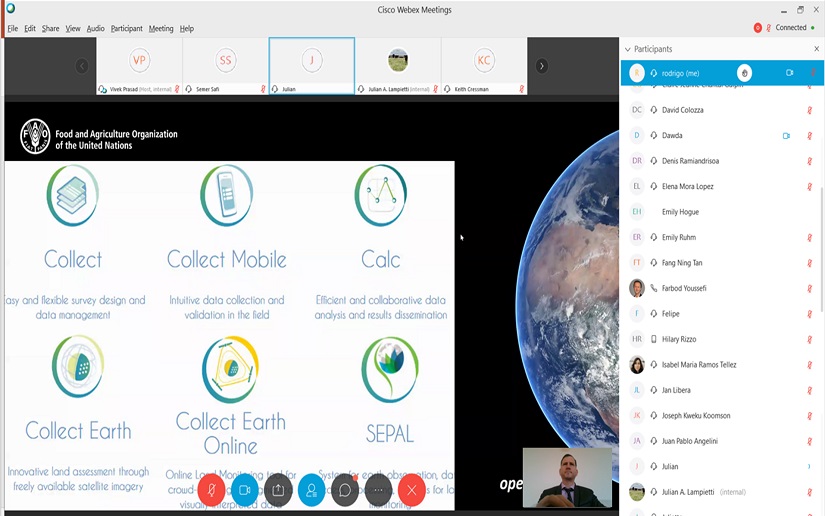Open the Participant menu
The image size is (825, 516).
[x=126, y=28]
